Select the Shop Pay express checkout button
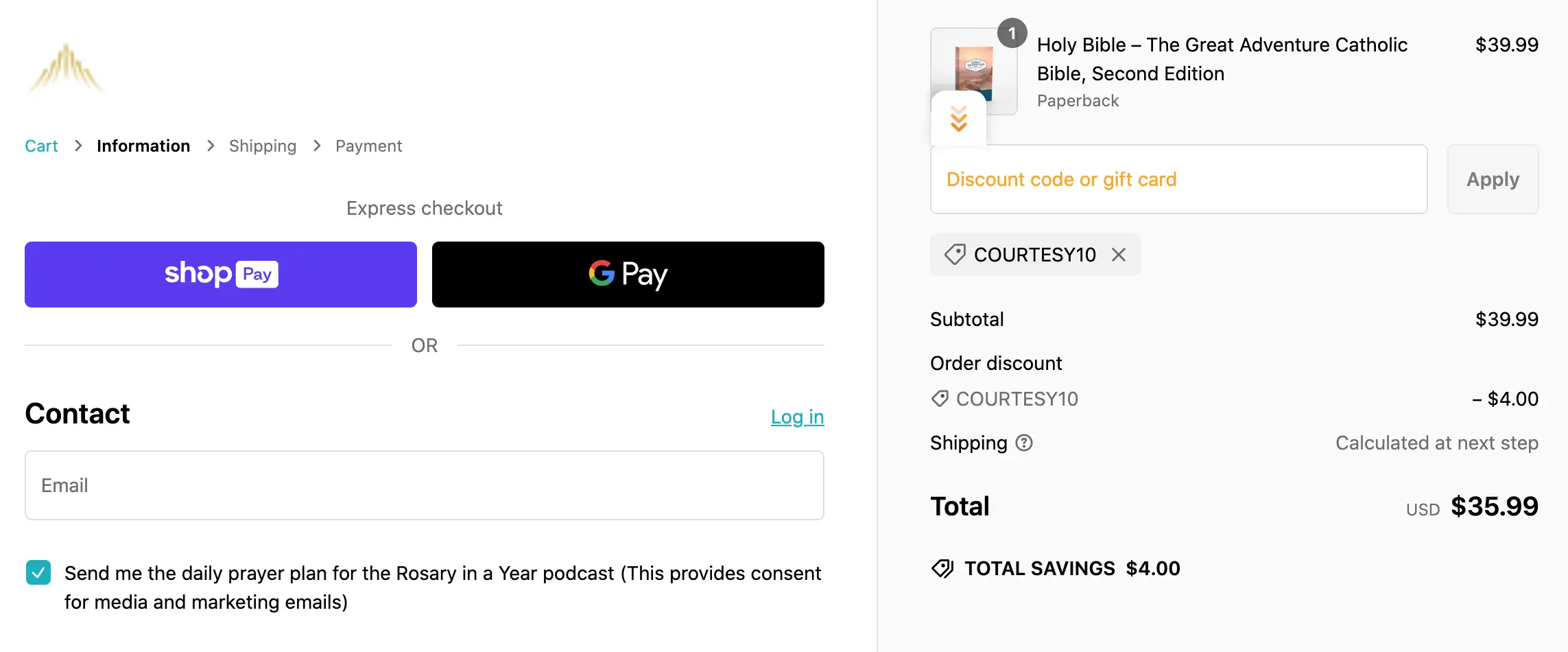 click(x=220, y=274)
